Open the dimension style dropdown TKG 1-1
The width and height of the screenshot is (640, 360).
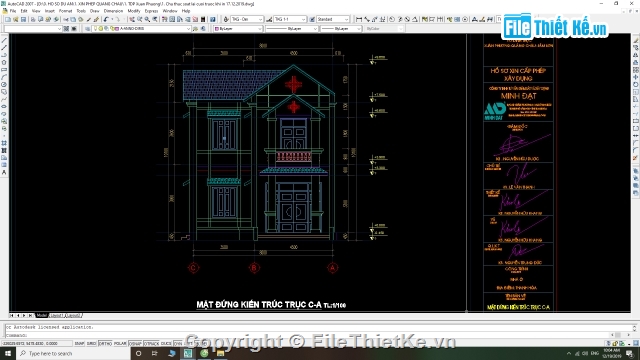click(x=290, y=19)
